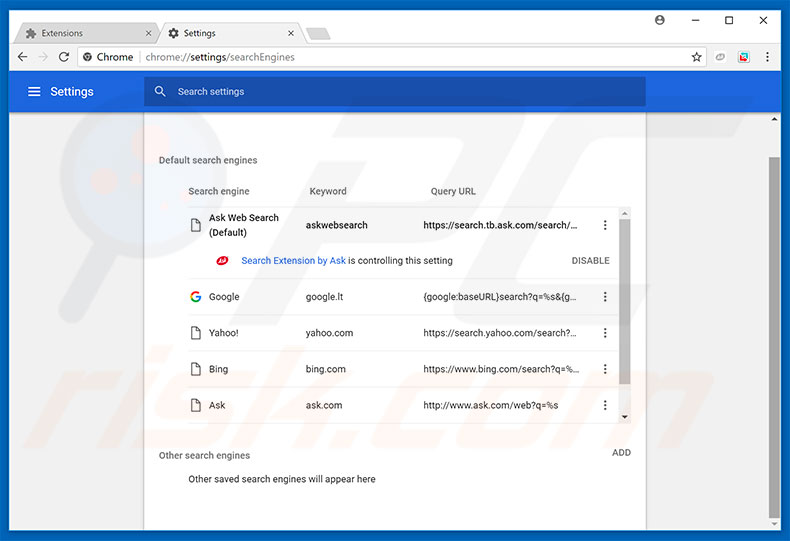Open the Settings hamburger menu
This screenshot has width=790, height=541.
(x=34, y=92)
